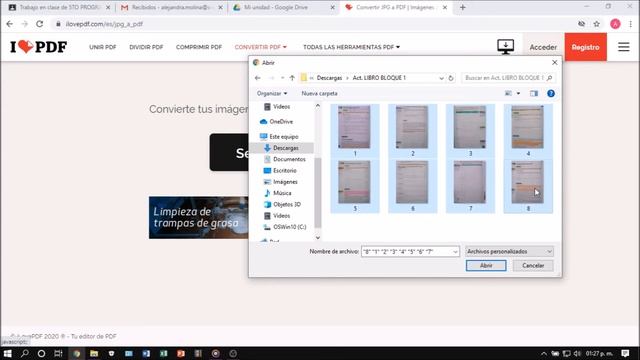Open the Chrome profile avatar
The image size is (640, 360).
pyautogui.click(x=615, y=24)
